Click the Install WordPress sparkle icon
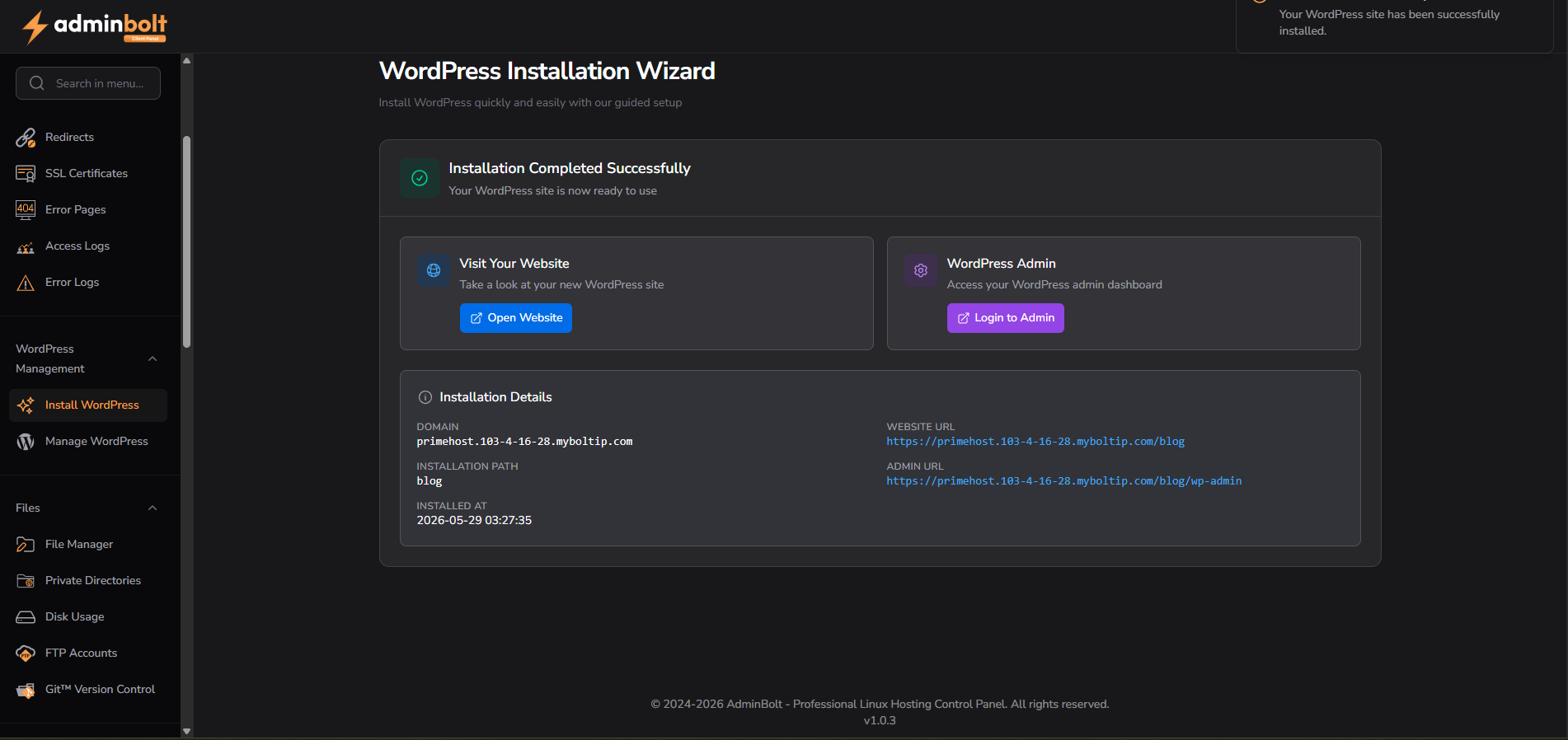The width and height of the screenshot is (1568, 740). (x=26, y=405)
